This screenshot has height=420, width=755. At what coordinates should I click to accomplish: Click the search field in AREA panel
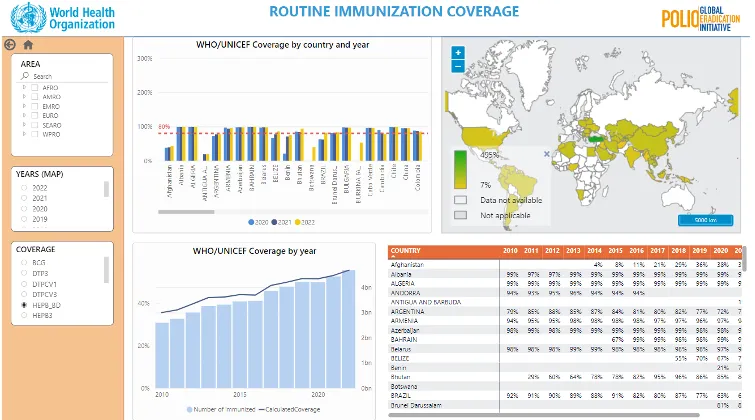tap(63, 77)
